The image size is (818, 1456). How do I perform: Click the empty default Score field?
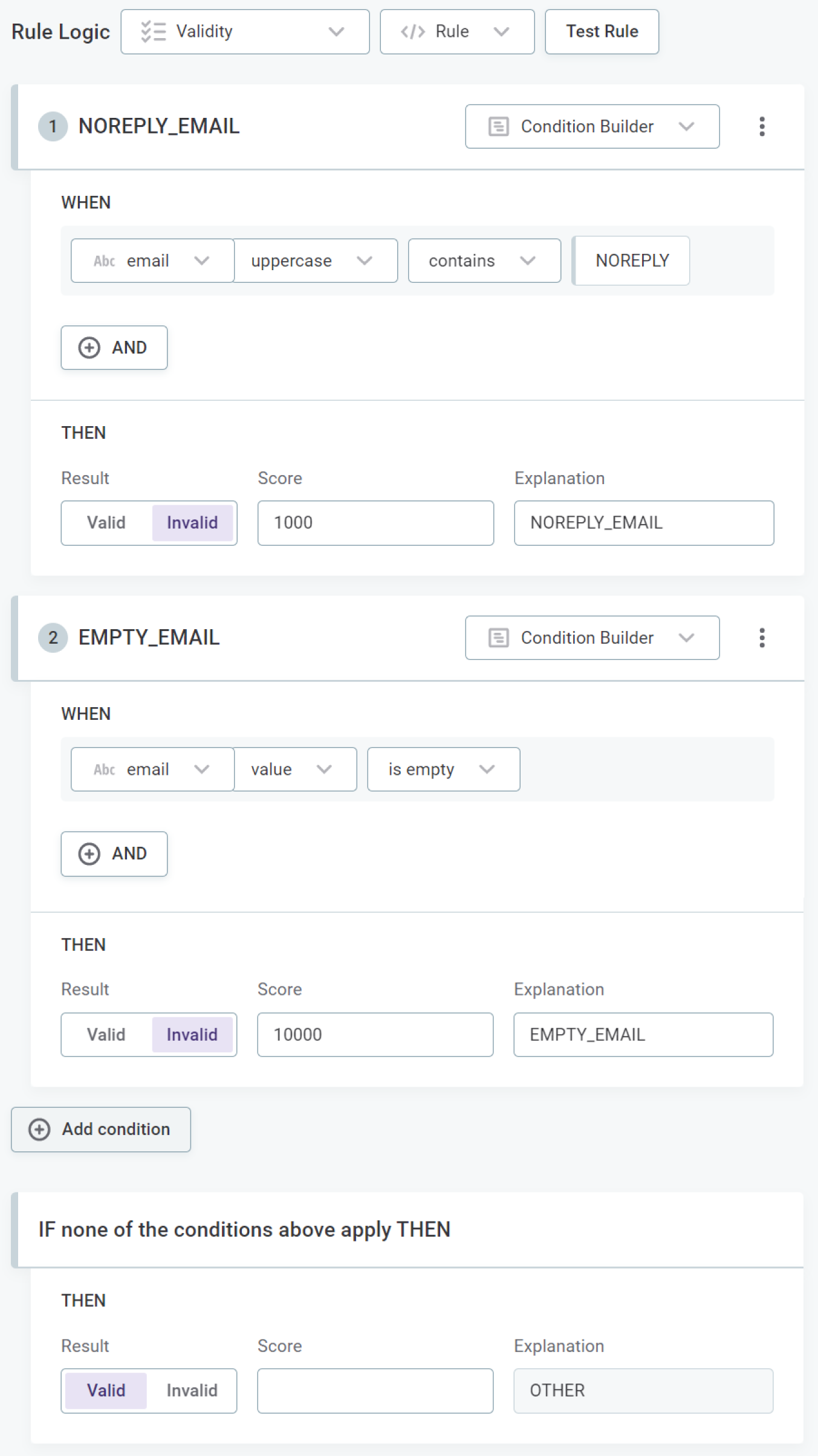375,1390
